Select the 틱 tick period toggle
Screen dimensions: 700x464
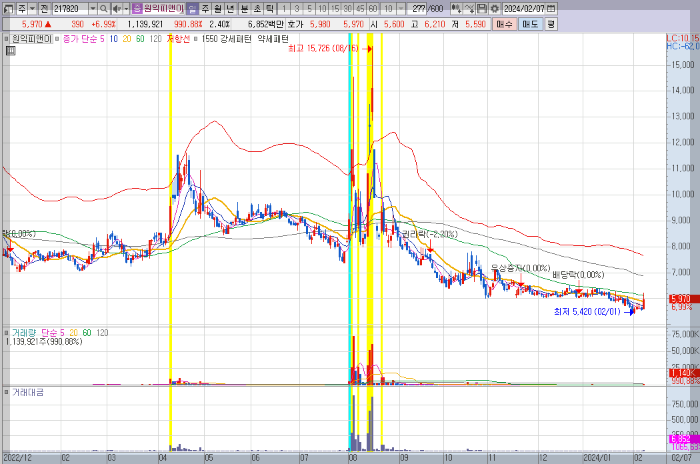coord(270,8)
